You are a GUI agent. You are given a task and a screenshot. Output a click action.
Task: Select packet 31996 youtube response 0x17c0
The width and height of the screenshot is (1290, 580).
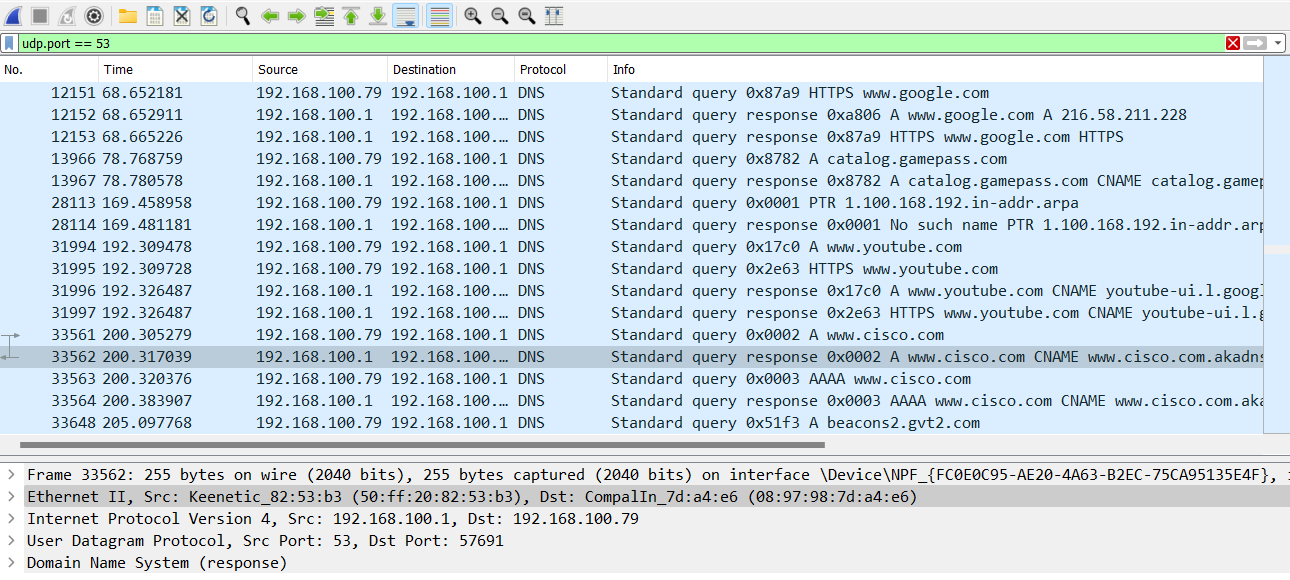[632, 291]
